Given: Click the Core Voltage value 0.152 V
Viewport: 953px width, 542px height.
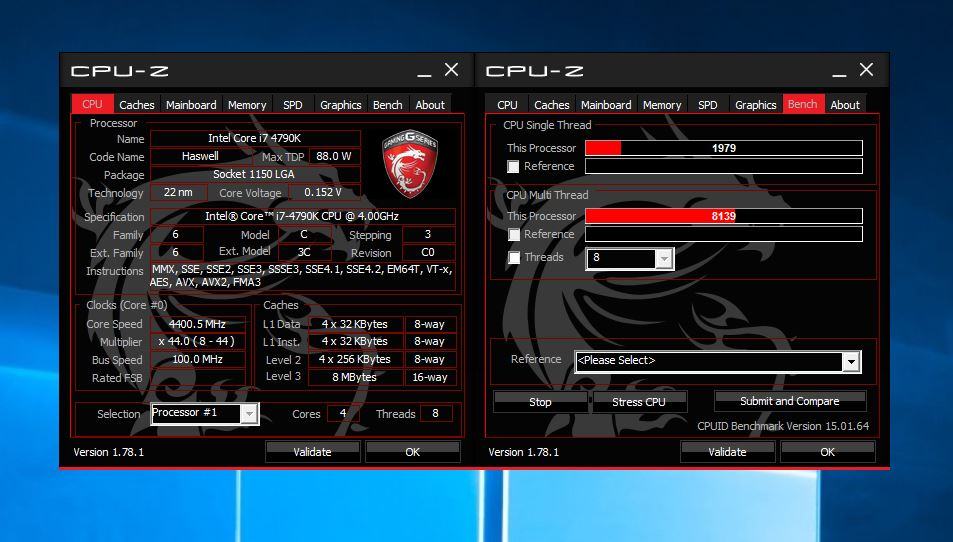Looking at the screenshot, I should [x=323, y=192].
